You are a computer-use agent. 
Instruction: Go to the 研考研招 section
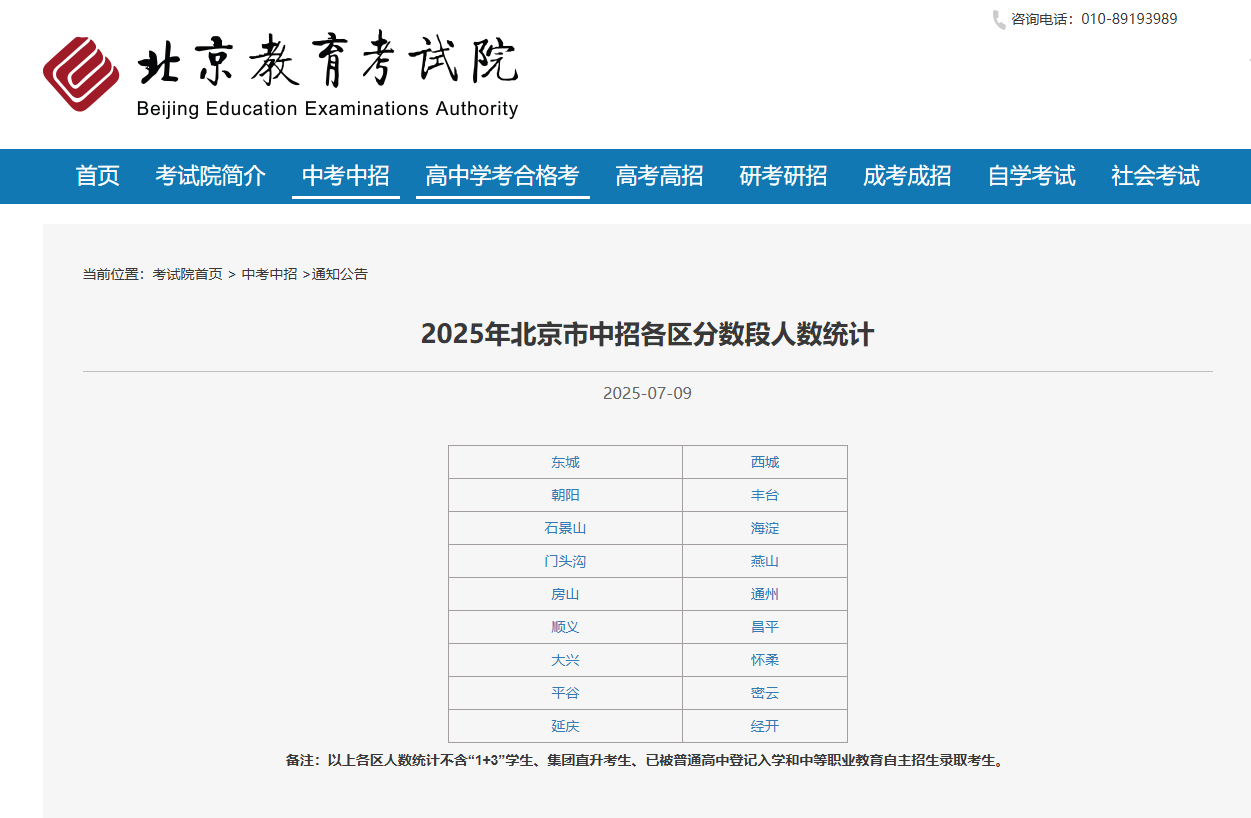coord(784,176)
